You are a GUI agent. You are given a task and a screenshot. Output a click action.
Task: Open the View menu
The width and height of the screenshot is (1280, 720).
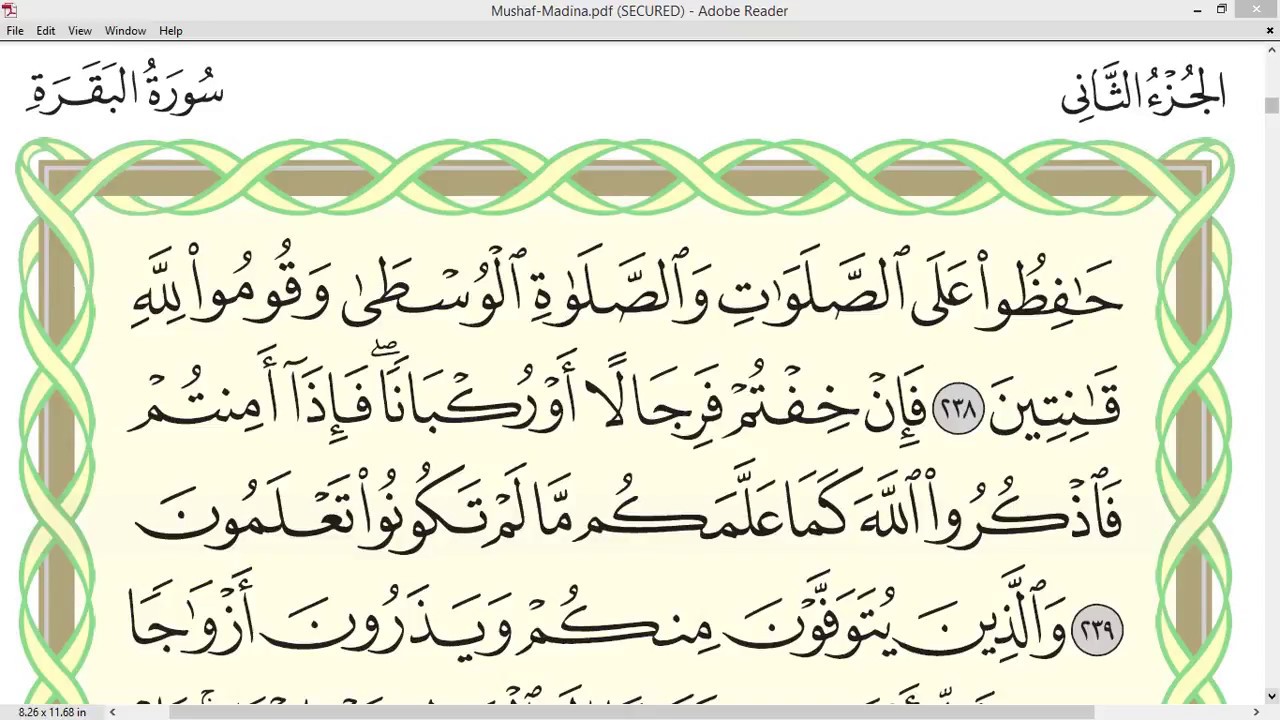(80, 31)
